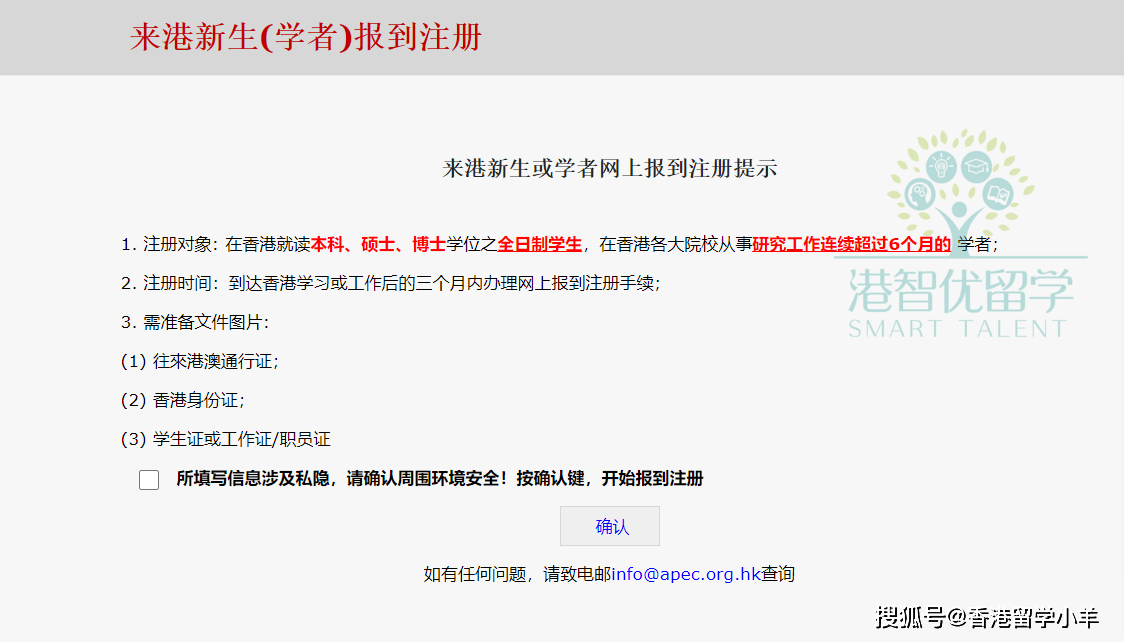Image resolution: width=1124 pixels, height=642 pixels.
Task: Click the 确认 confirm button
Action: click(x=609, y=526)
